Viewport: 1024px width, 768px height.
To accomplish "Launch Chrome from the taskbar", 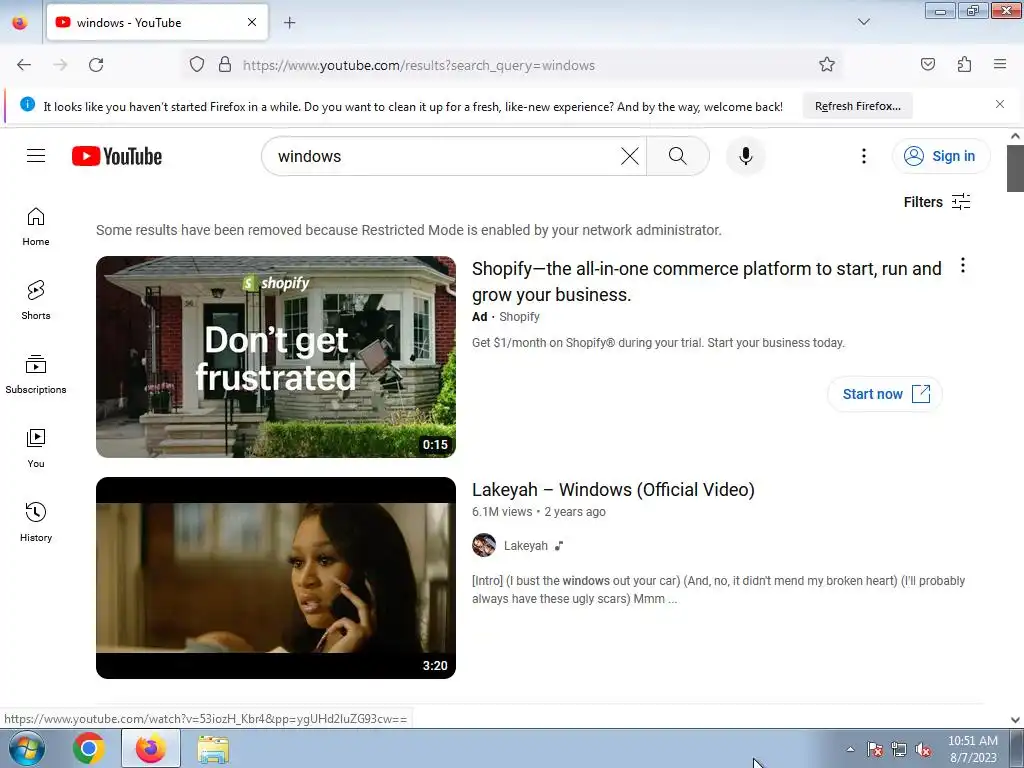I will 89,748.
